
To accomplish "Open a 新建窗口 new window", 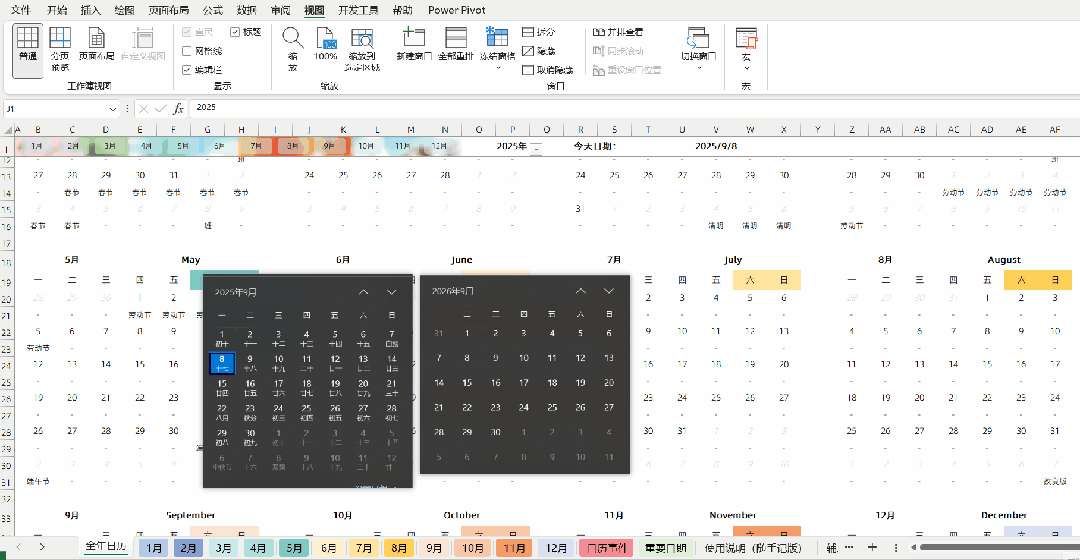I will [x=414, y=45].
